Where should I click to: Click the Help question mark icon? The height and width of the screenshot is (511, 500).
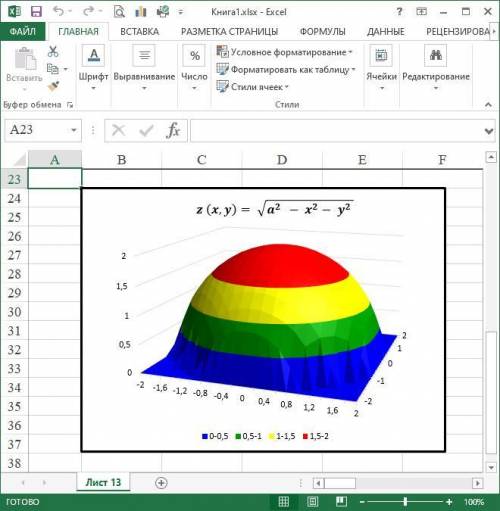399,12
